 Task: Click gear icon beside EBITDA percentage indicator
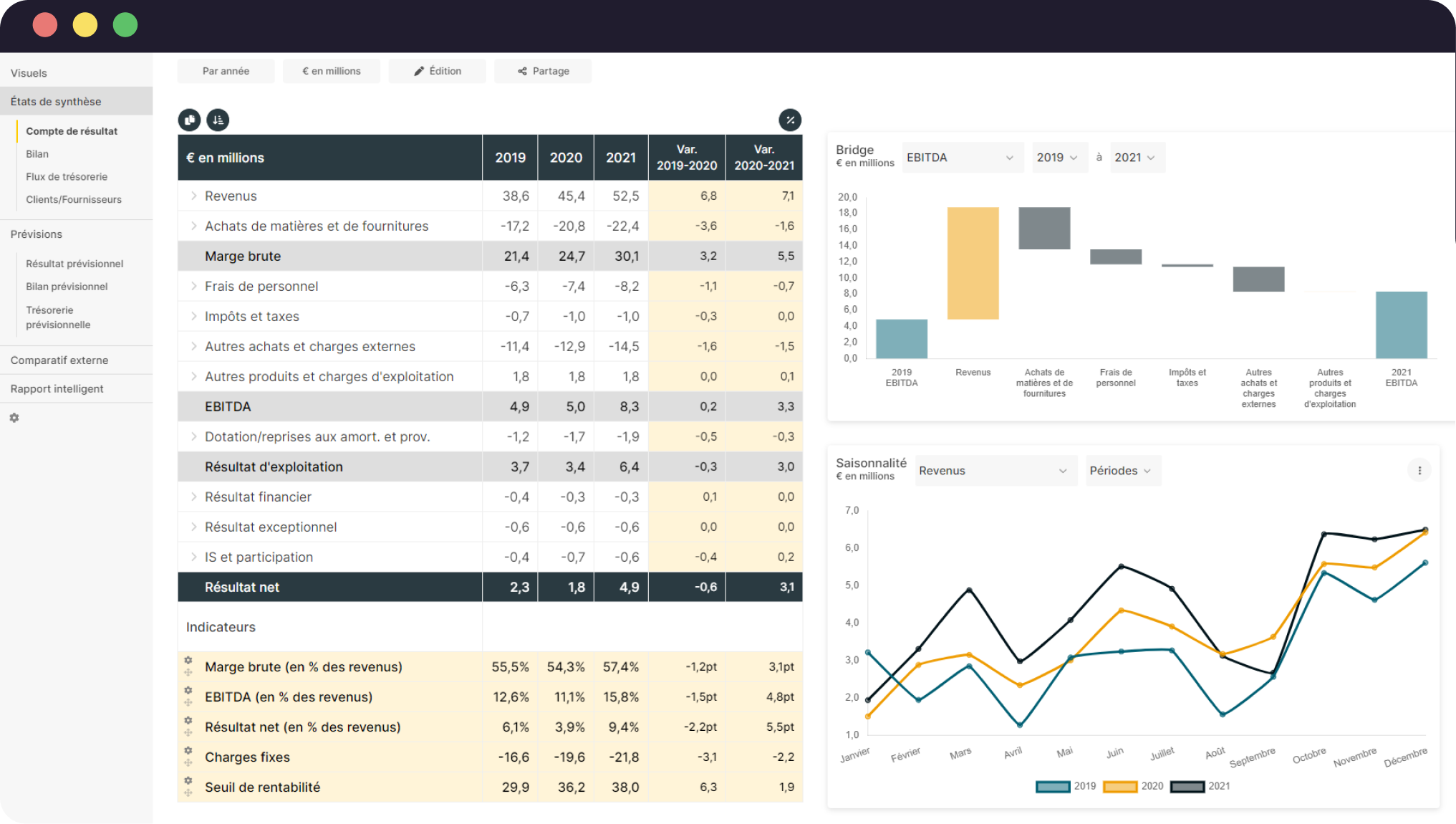click(188, 691)
